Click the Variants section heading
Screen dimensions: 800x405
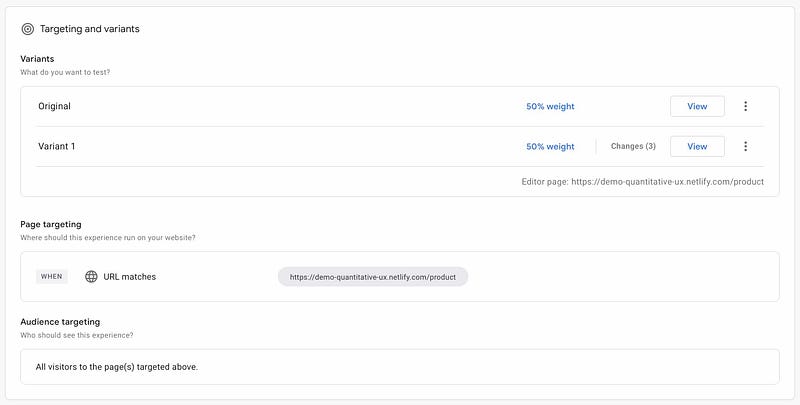[x=37, y=59]
